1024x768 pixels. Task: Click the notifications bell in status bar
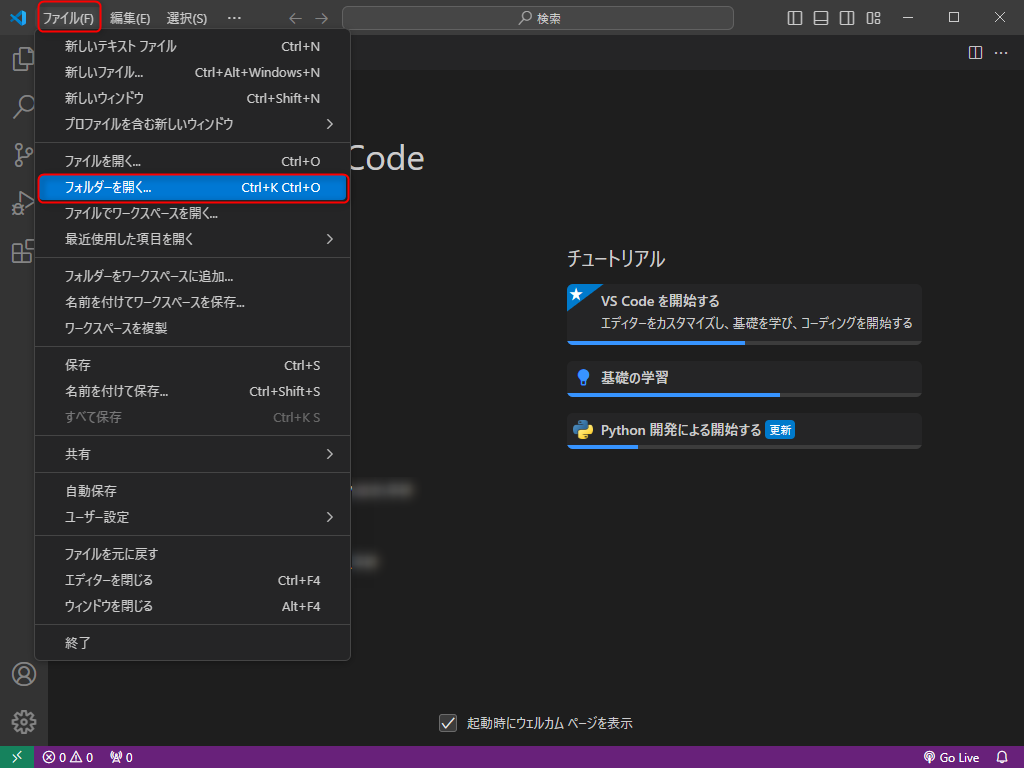[1002, 757]
